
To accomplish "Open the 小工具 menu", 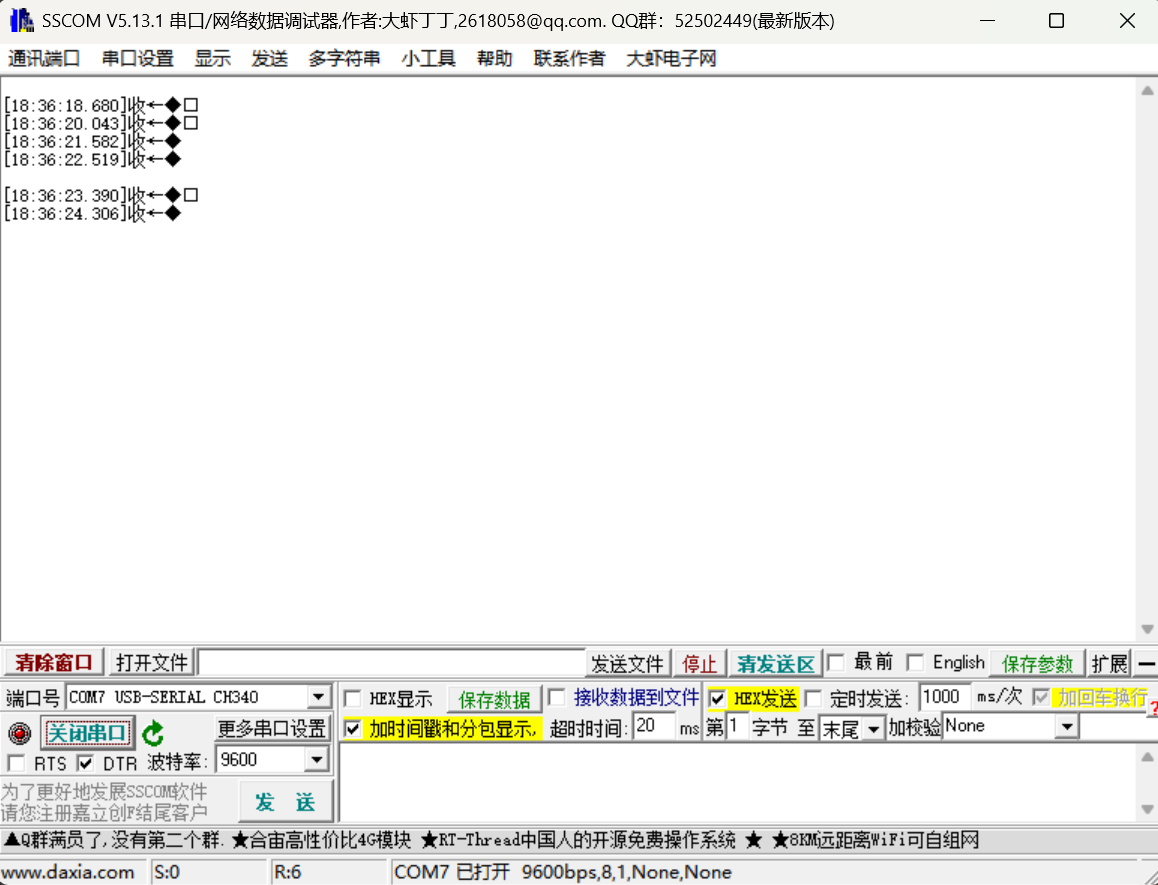I will (428, 59).
